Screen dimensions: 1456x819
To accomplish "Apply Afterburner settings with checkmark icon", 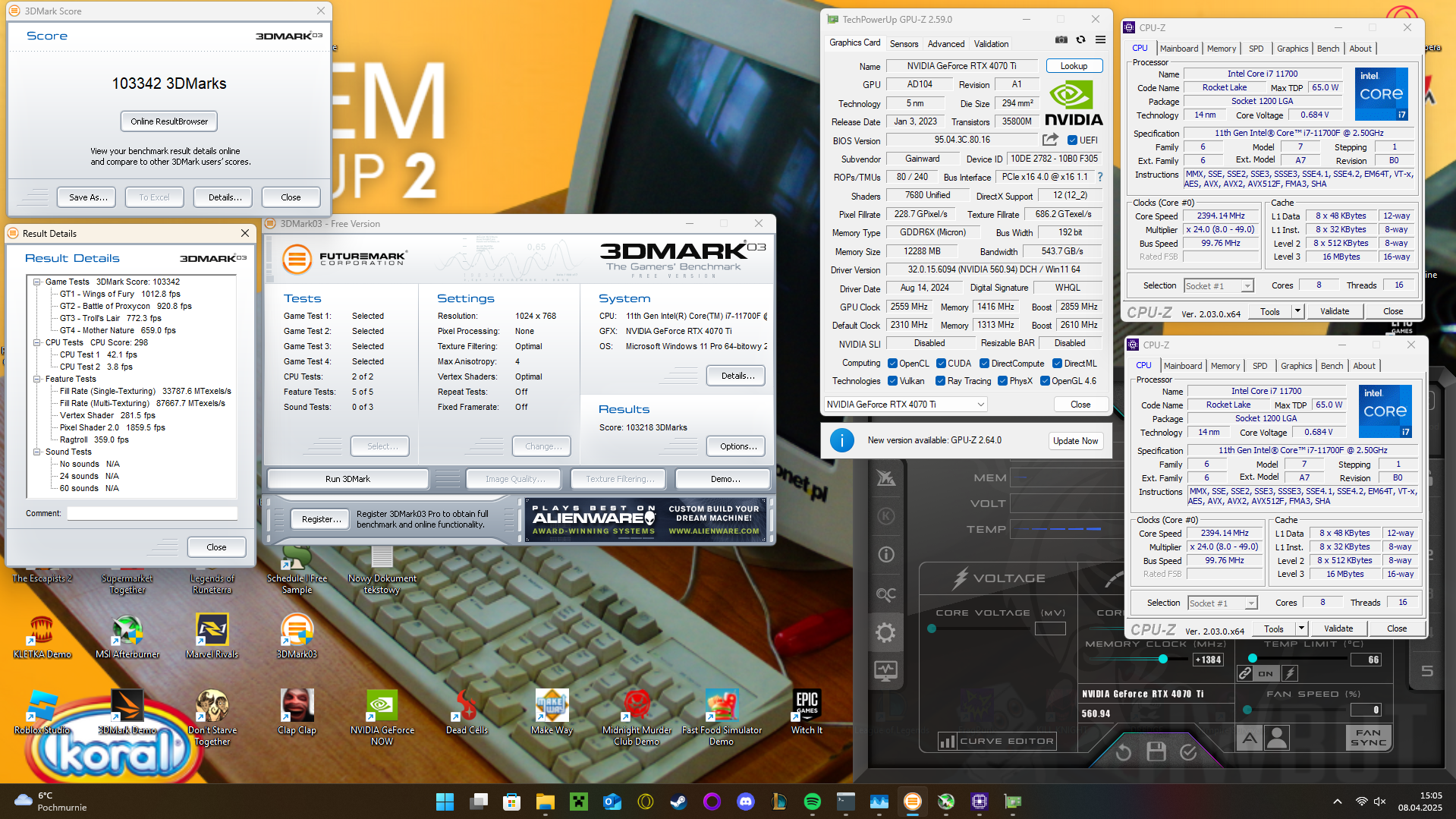I will pyautogui.click(x=1188, y=751).
